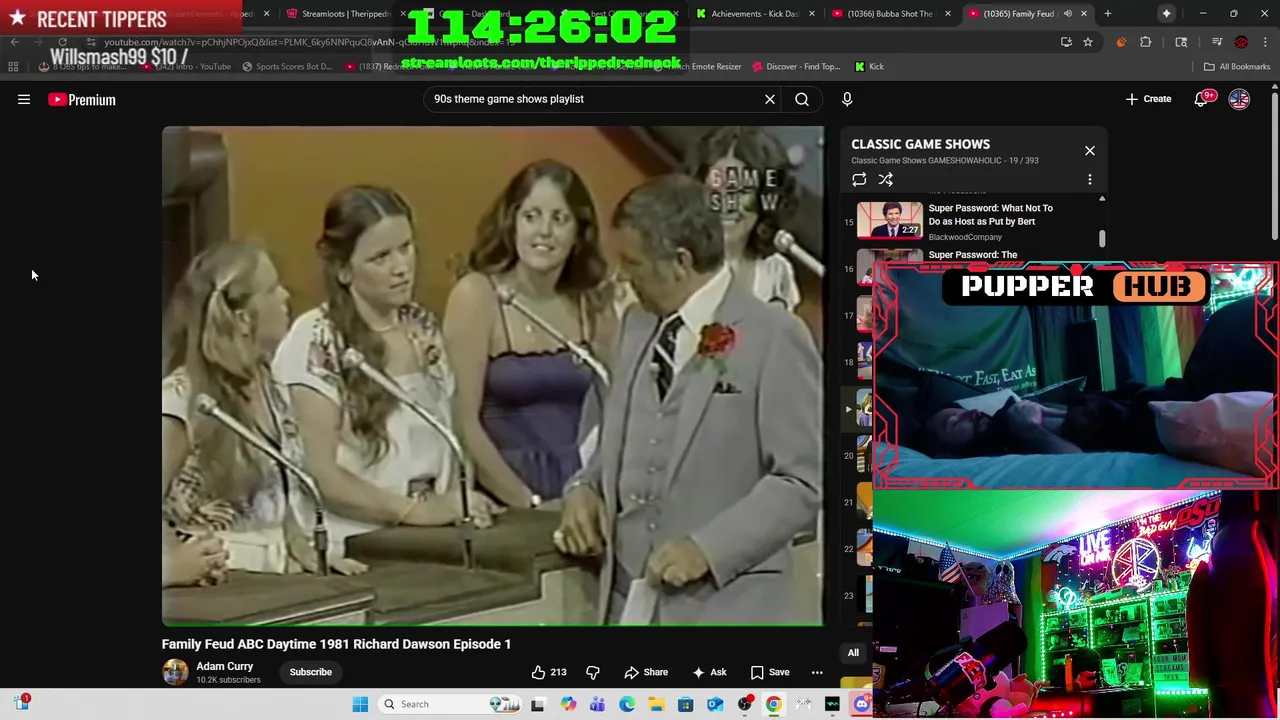Screen dimensions: 1280x720
Task: Open the Kick bookmark
Action: pos(869,66)
